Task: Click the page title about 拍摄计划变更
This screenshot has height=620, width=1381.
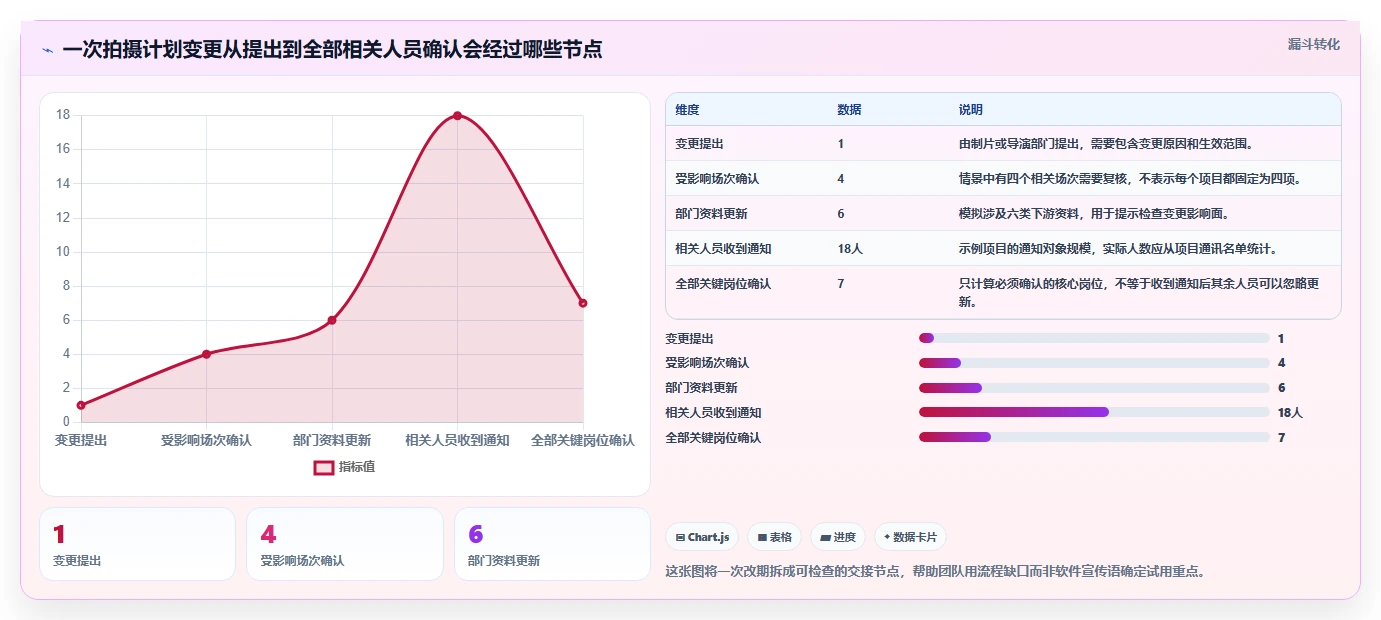Action: tap(332, 49)
